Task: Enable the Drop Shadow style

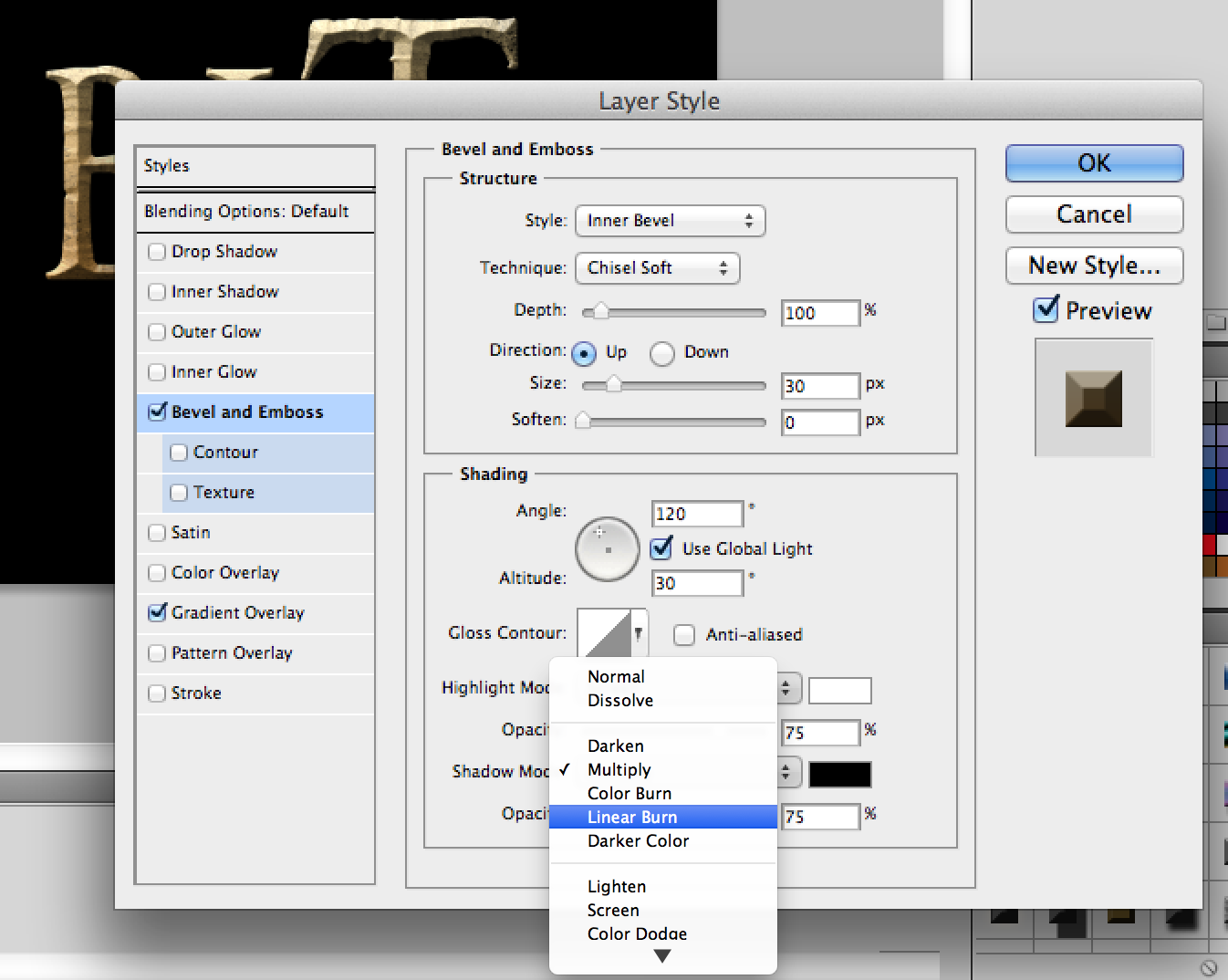Action: (x=156, y=252)
